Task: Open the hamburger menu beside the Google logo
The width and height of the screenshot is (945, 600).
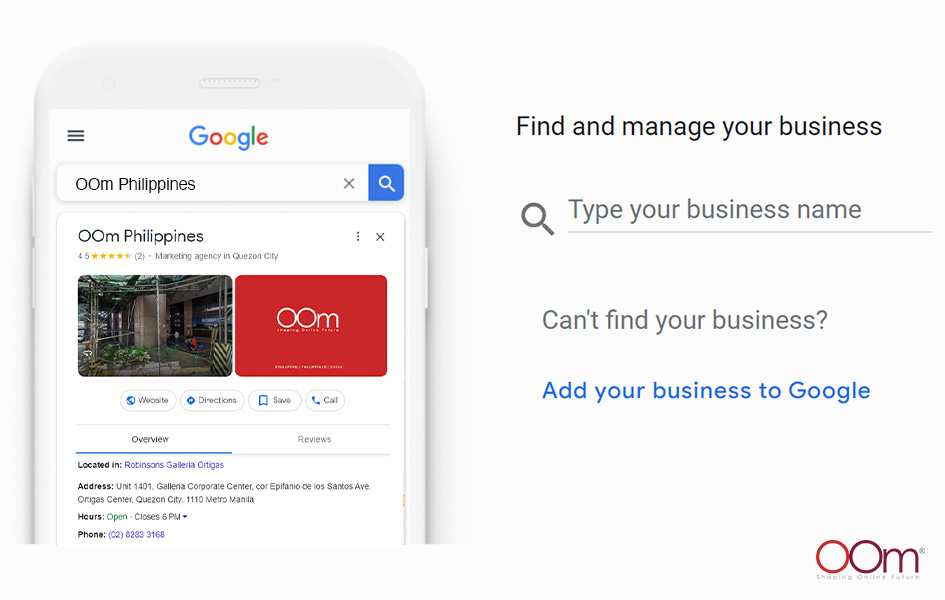Action: click(75, 136)
